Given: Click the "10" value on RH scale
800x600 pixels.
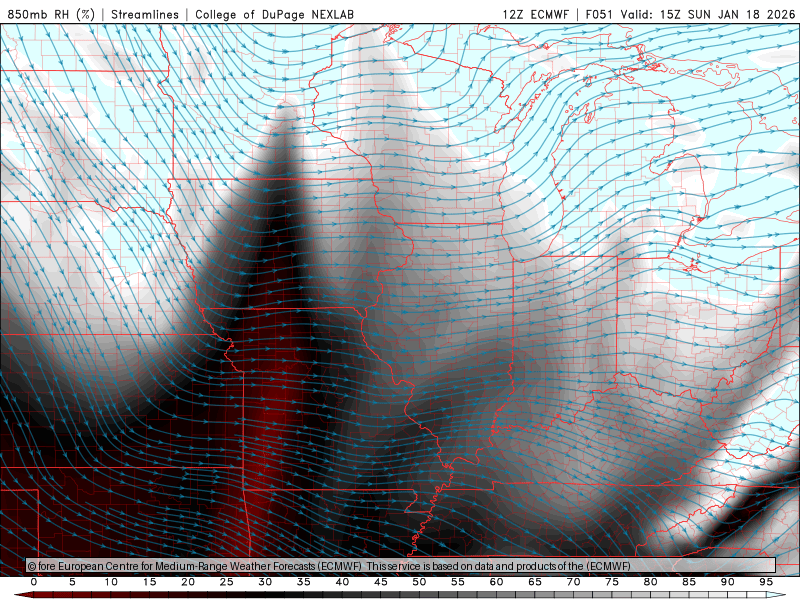Looking at the screenshot, I should coord(111,582).
